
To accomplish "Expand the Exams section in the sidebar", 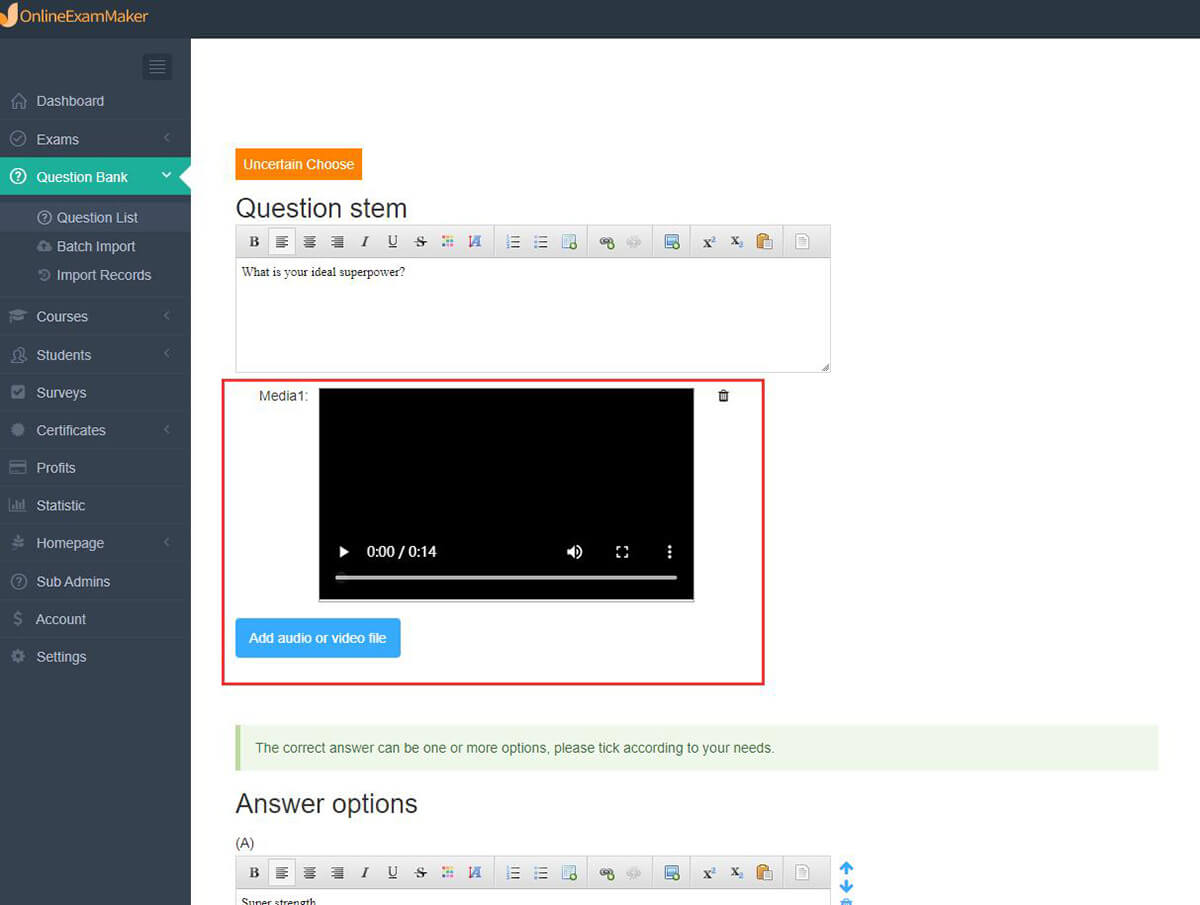I will 95,138.
